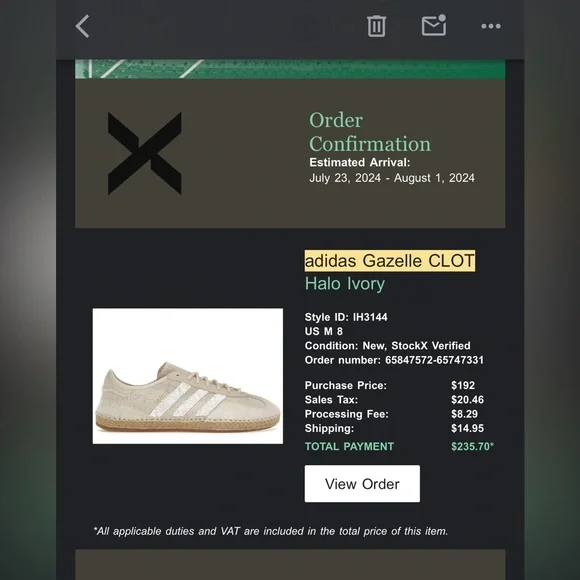This screenshot has height=580, width=580.
Task: Tap the black StockX X logo
Action: [x=145, y=153]
